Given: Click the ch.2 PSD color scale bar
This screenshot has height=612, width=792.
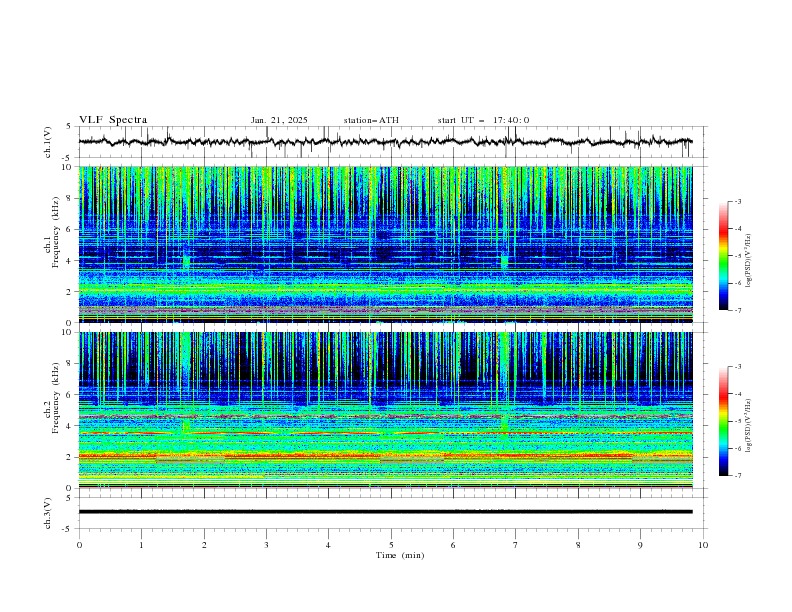Looking at the screenshot, I should [723, 421].
